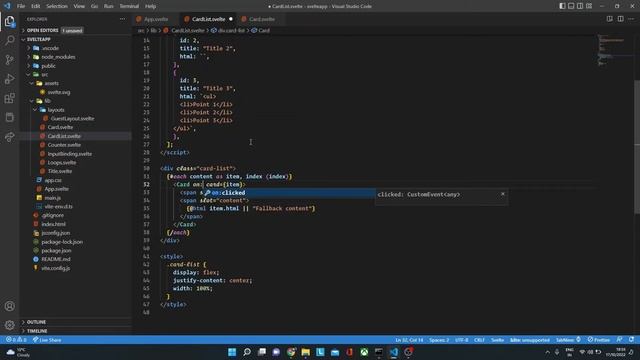Click Live Share in status bar
The height and width of the screenshot is (360, 640).
(47, 340)
